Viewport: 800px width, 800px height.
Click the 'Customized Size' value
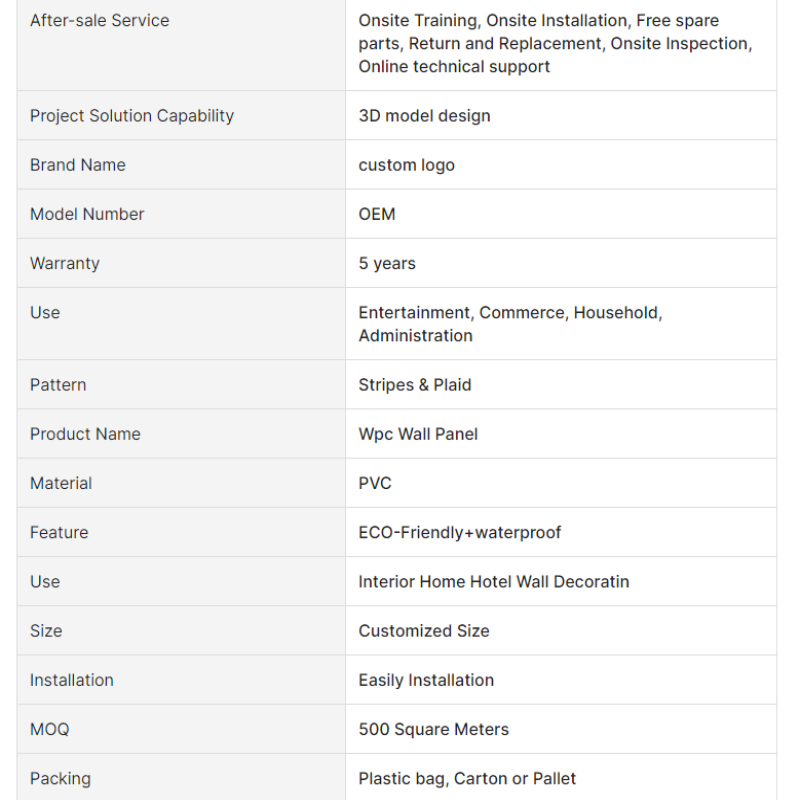pos(424,631)
